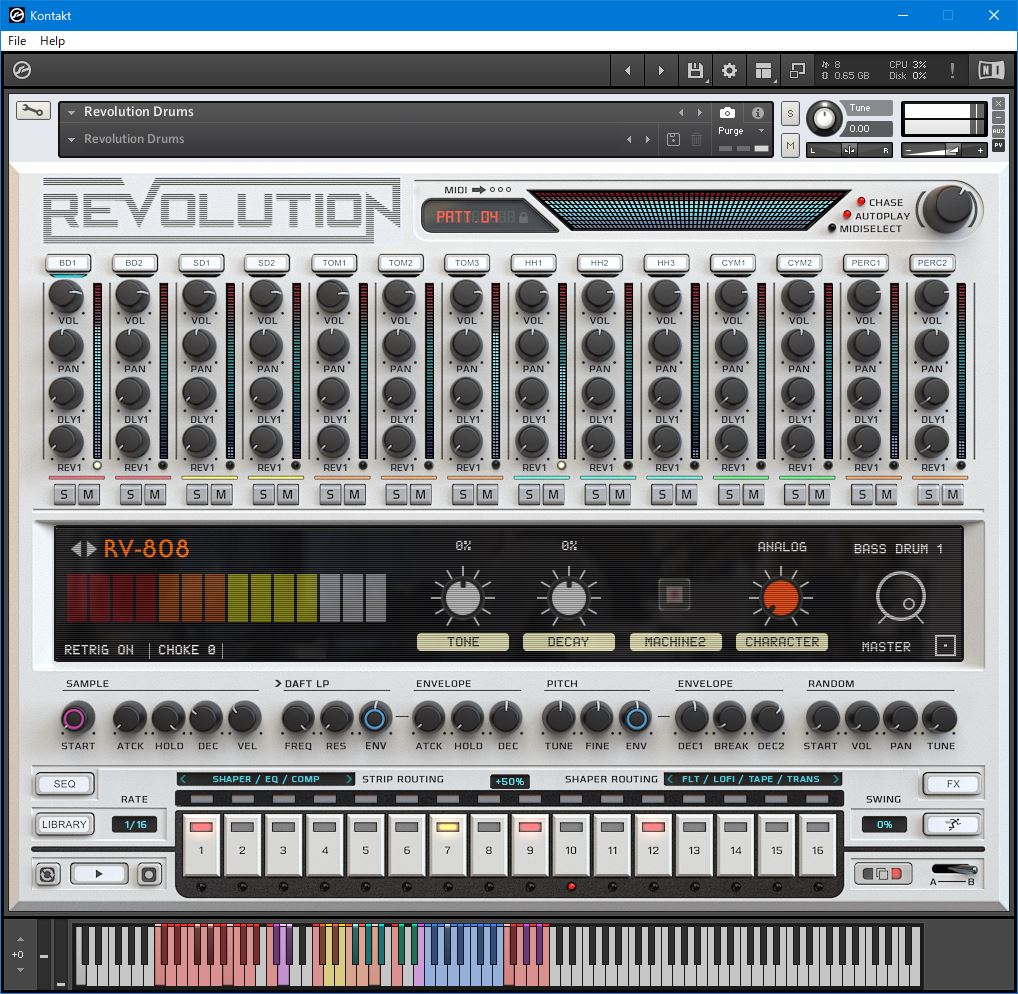Adjust the A-B morph slider
1018x994 pixels.
953,870
